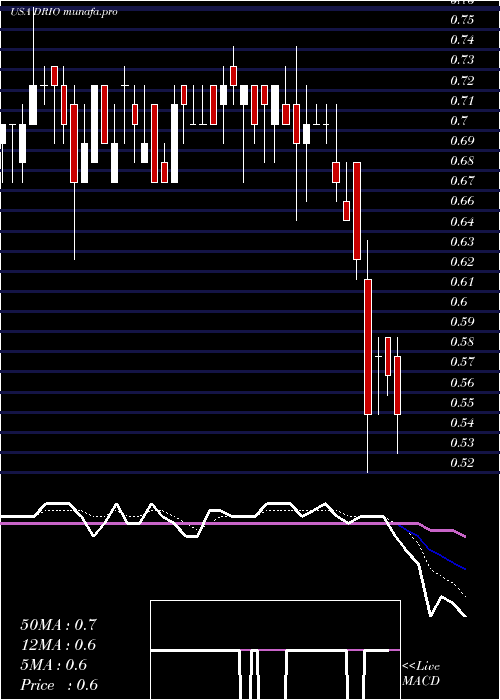Click the 0.72 price axis label
The image size is (500, 700).
point(462,80)
